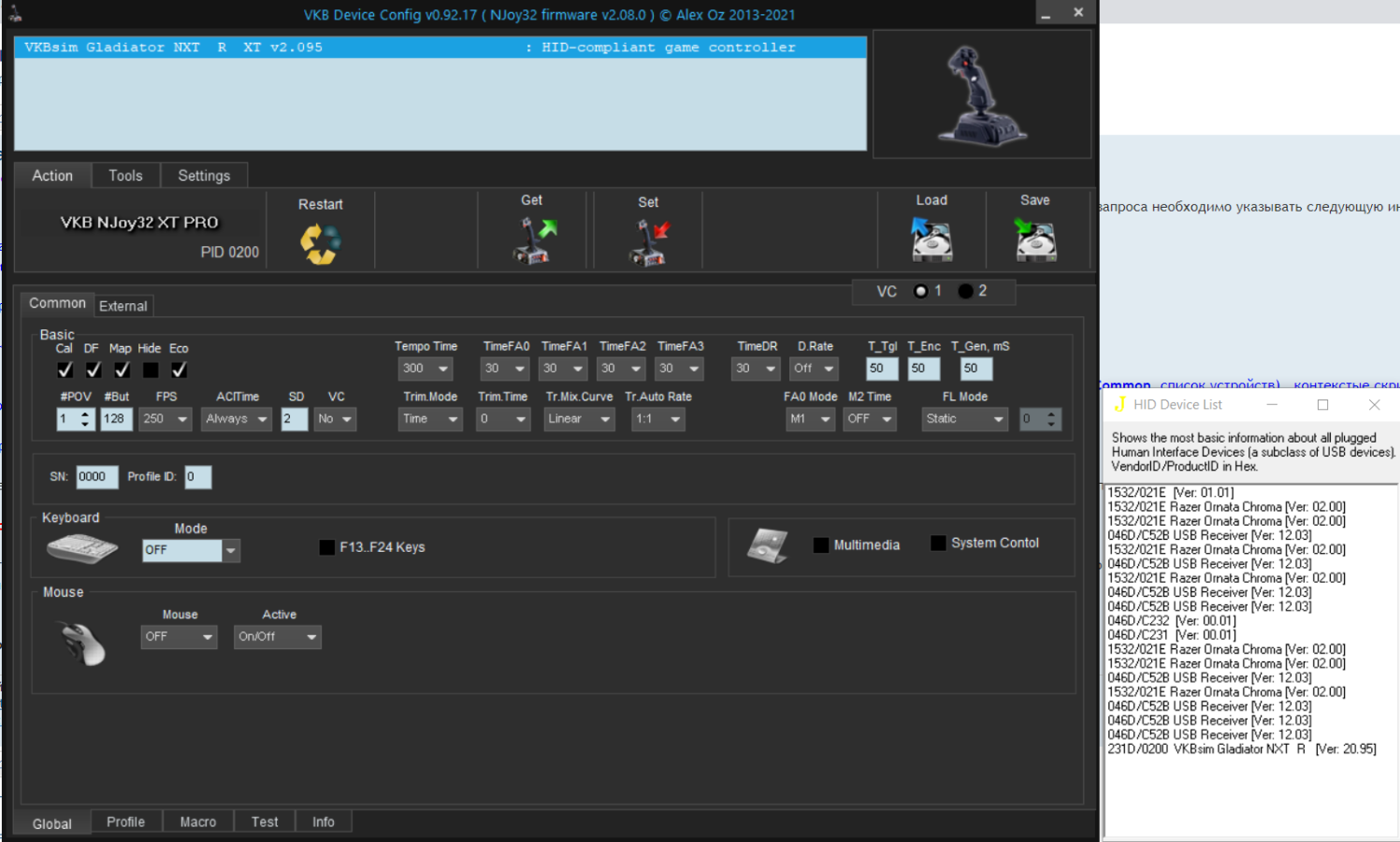The image size is (1400, 842).
Task: Enable the F13..F24 Keys checkbox
Action: tap(327, 547)
